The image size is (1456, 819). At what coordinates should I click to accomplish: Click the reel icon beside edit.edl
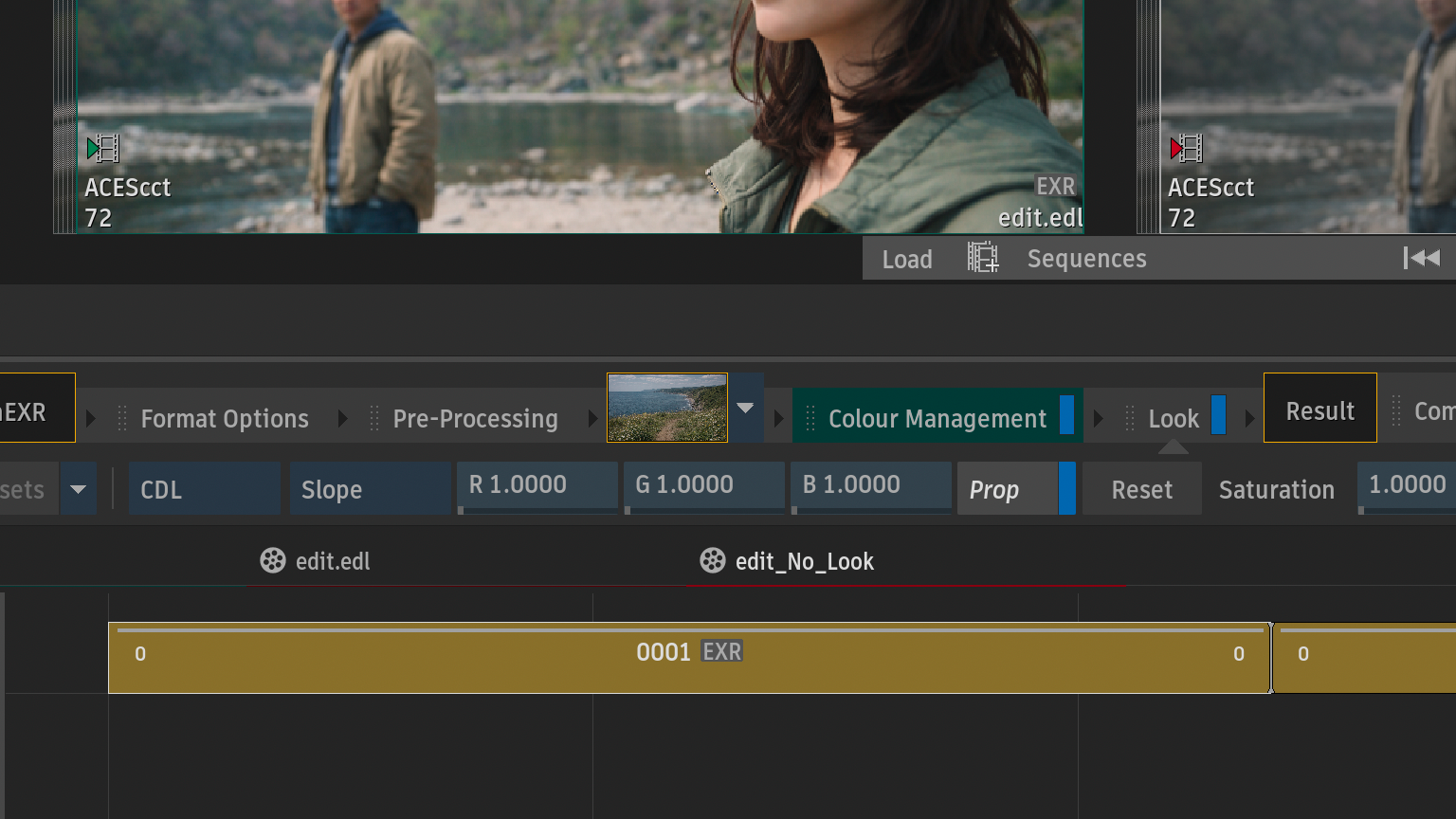(273, 561)
